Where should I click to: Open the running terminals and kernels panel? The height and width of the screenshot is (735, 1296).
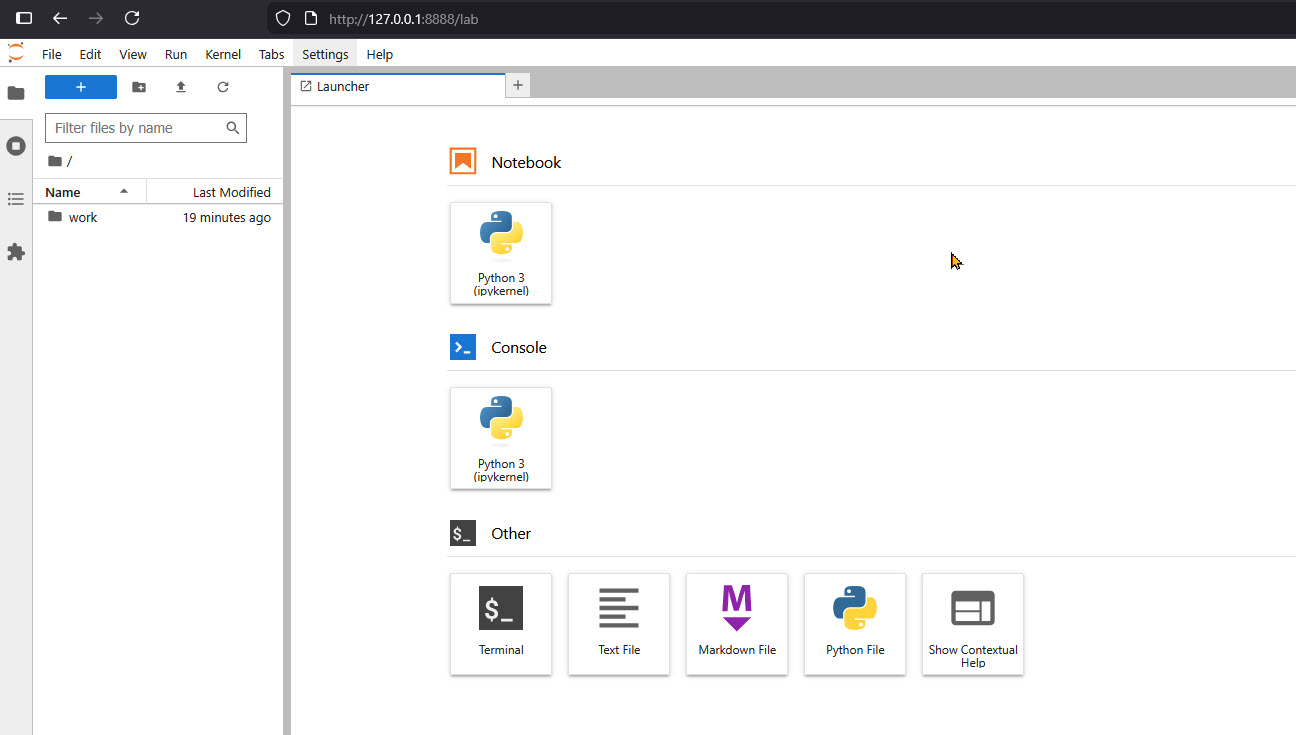click(16, 146)
